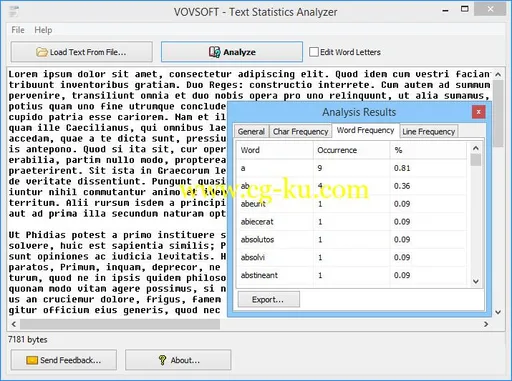Click the question mark icon on About

[162, 360]
